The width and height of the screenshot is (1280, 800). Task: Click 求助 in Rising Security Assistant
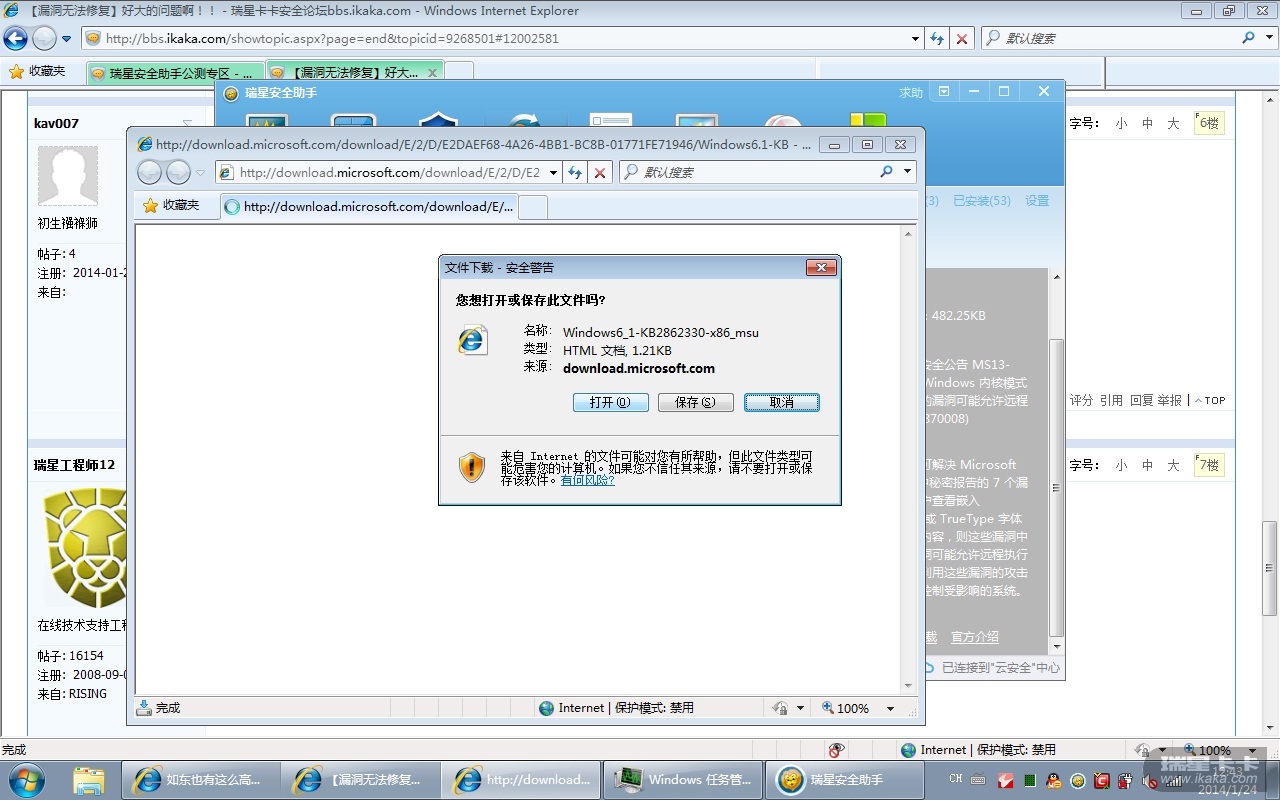pos(911,93)
